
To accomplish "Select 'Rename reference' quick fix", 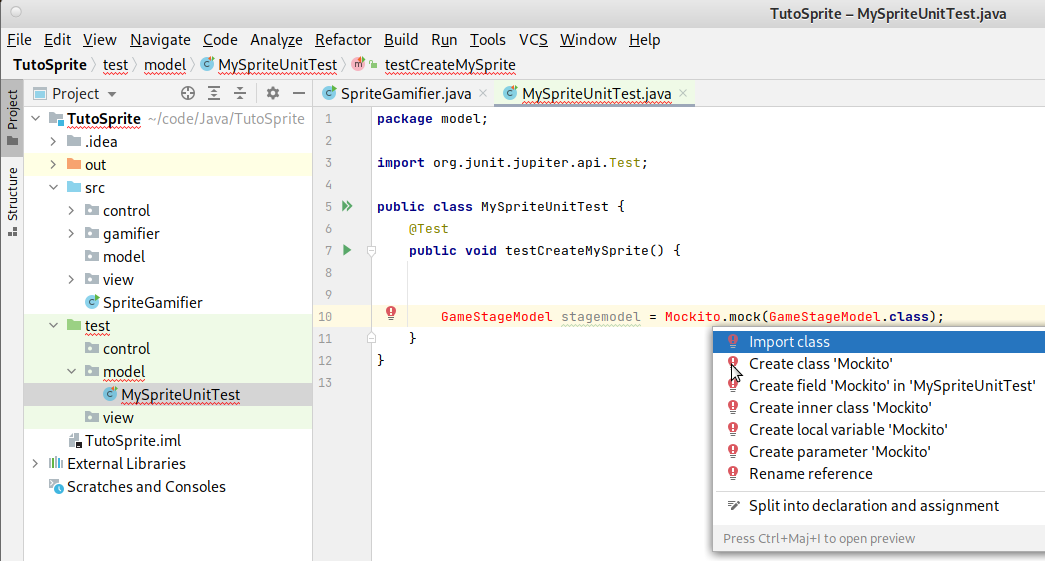I will (810, 474).
